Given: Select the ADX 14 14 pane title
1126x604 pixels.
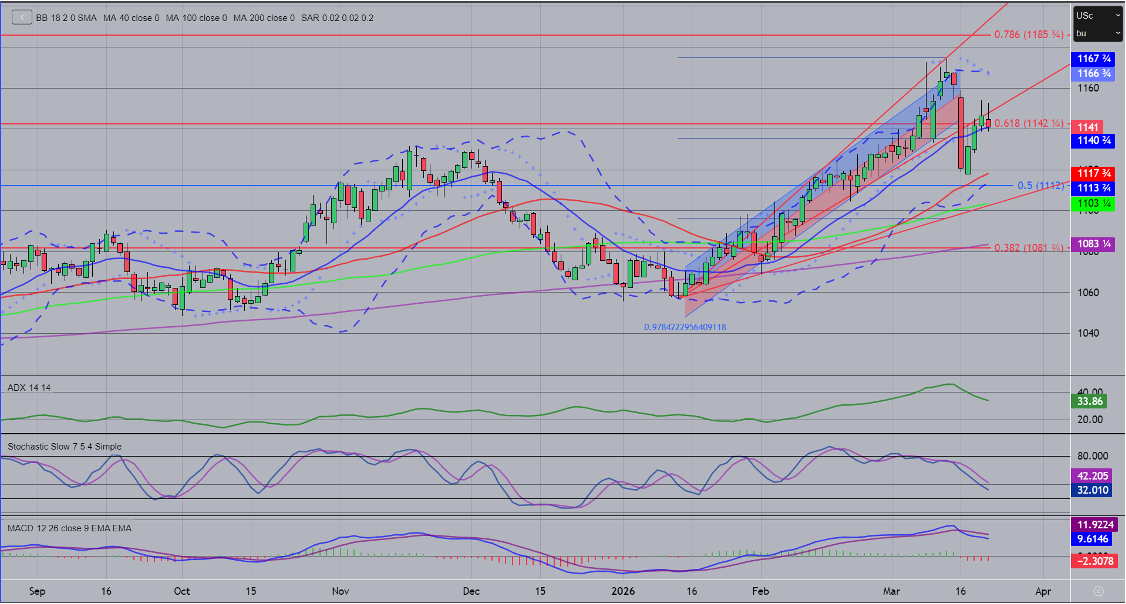Looking at the screenshot, I should 28,385.
